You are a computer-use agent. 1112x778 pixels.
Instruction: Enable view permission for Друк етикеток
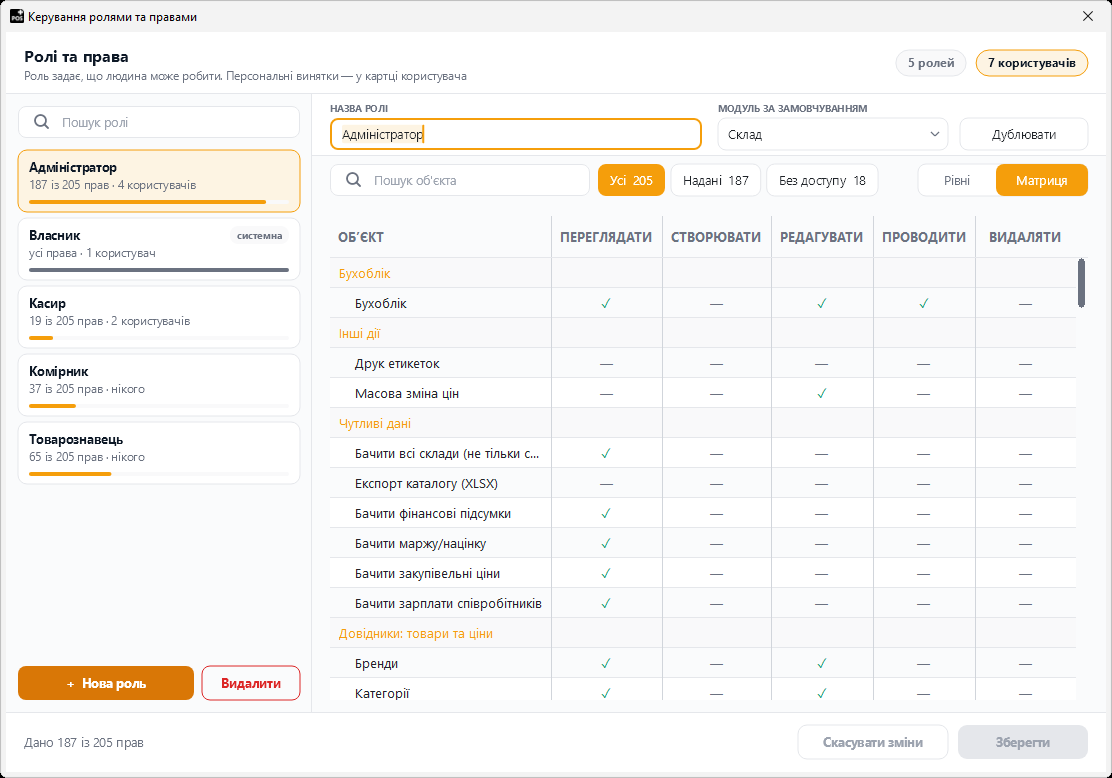(606, 364)
